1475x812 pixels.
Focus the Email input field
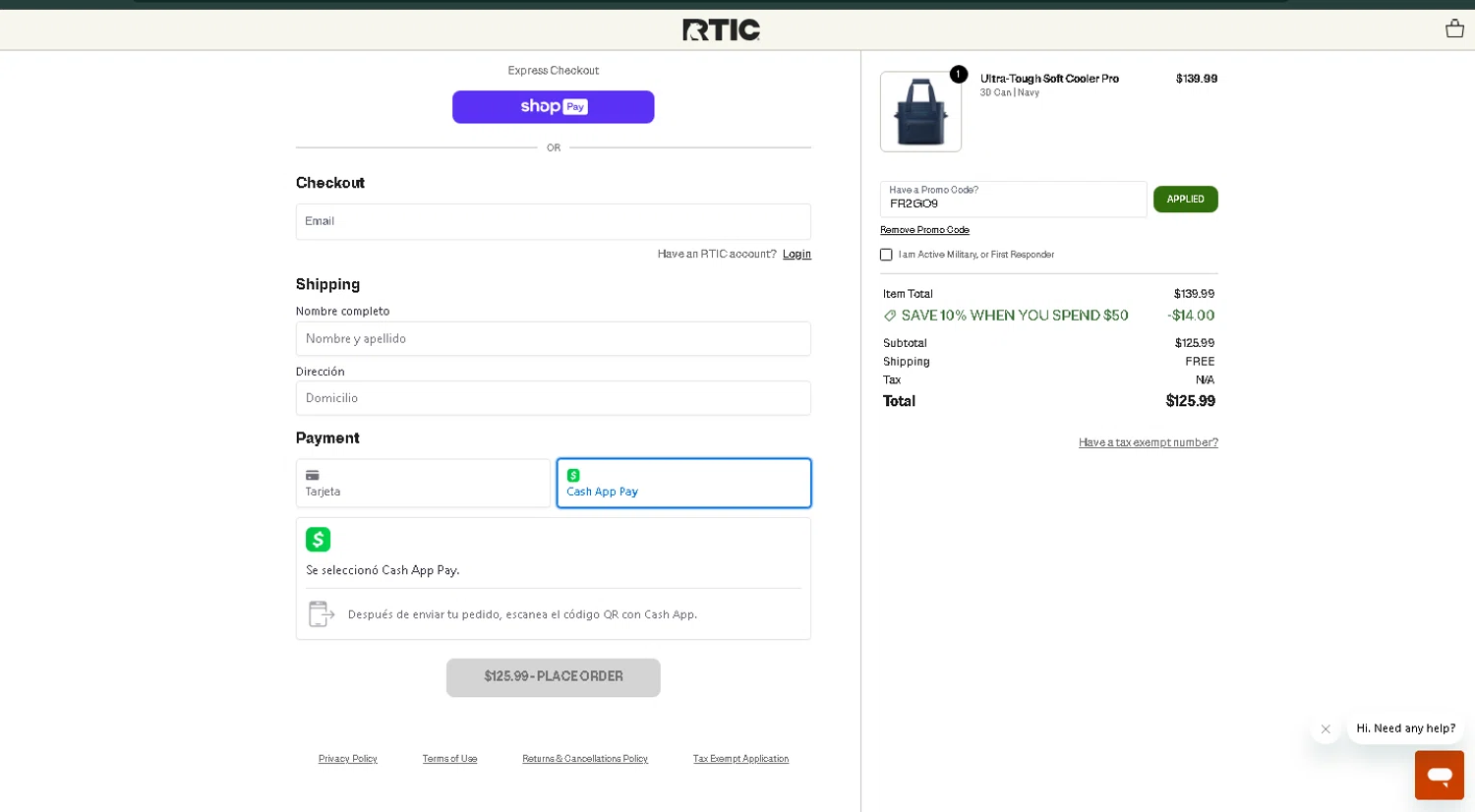pos(553,222)
